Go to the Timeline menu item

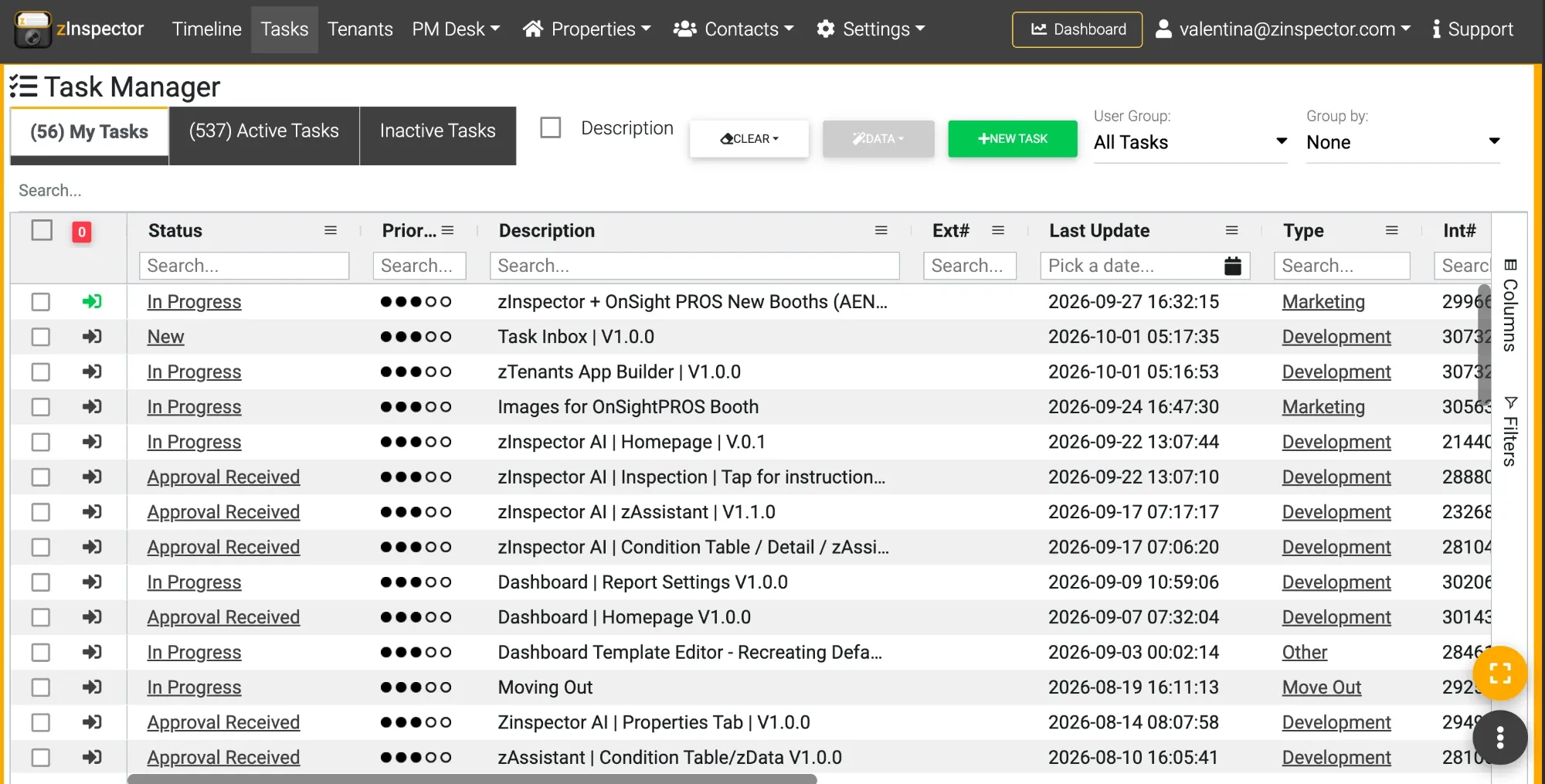click(x=206, y=29)
